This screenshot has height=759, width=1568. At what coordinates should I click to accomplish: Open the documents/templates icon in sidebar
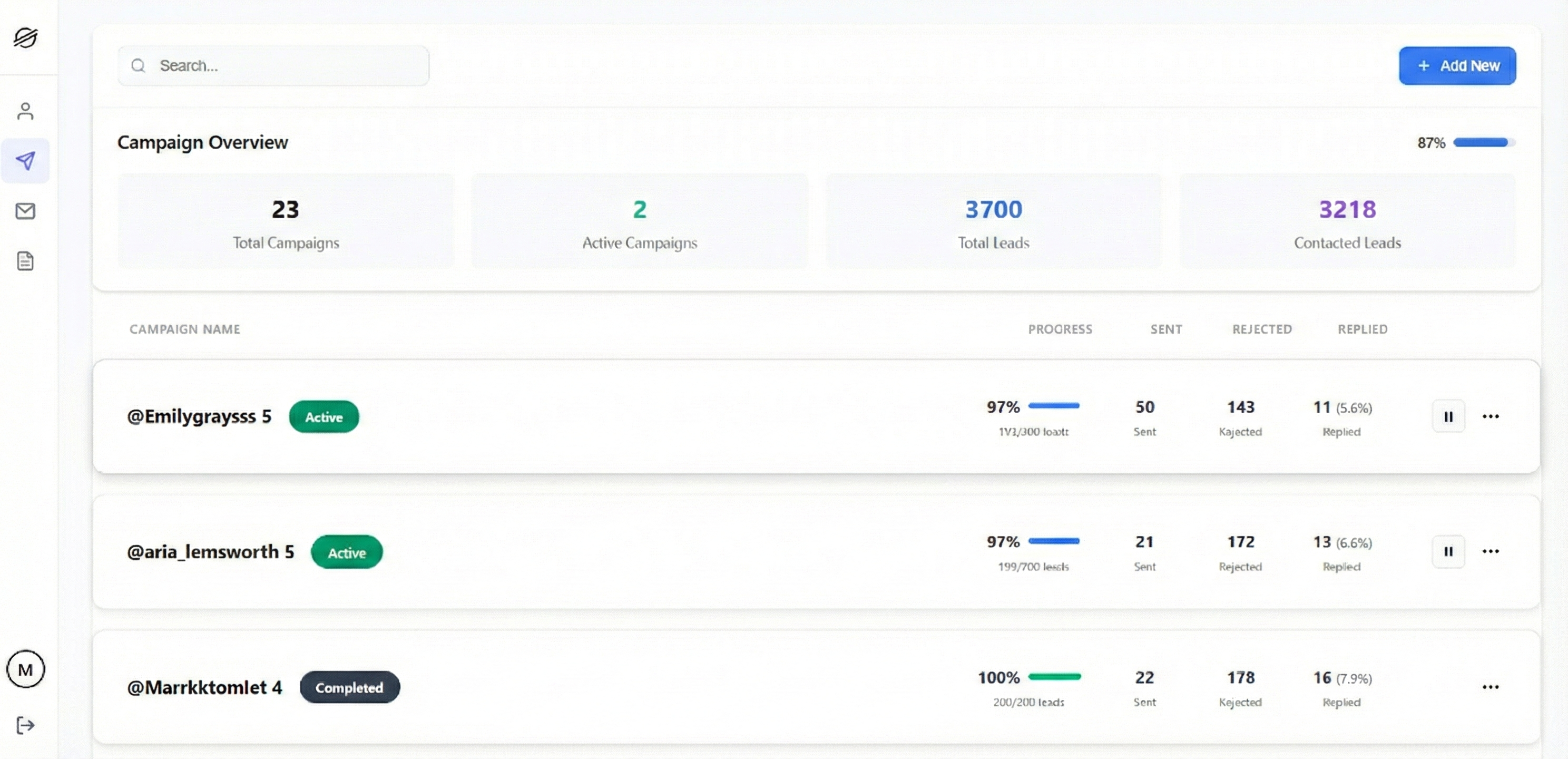26,261
